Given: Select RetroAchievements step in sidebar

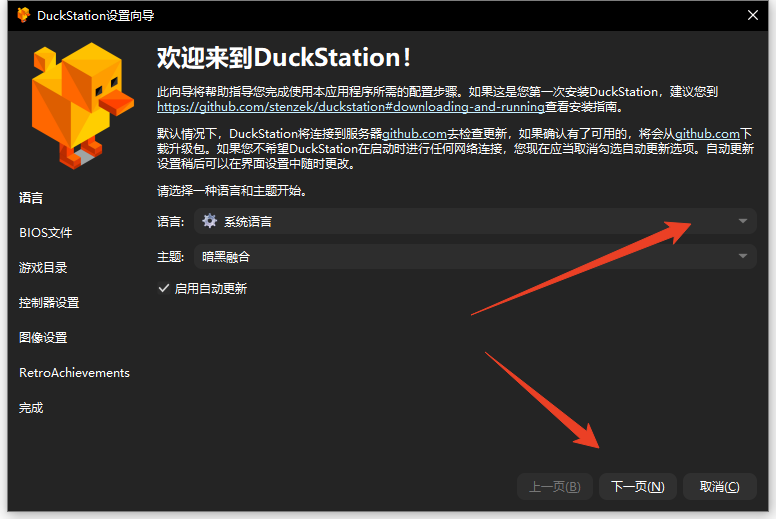Looking at the screenshot, I should click(74, 373).
